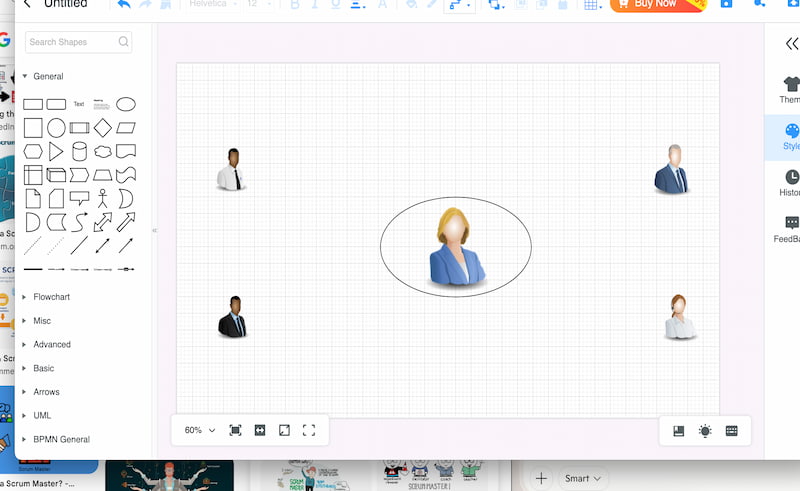Image resolution: width=800 pixels, height=491 pixels.
Task: Choose the trapezoid shape in General
Action: pos(103,175)
